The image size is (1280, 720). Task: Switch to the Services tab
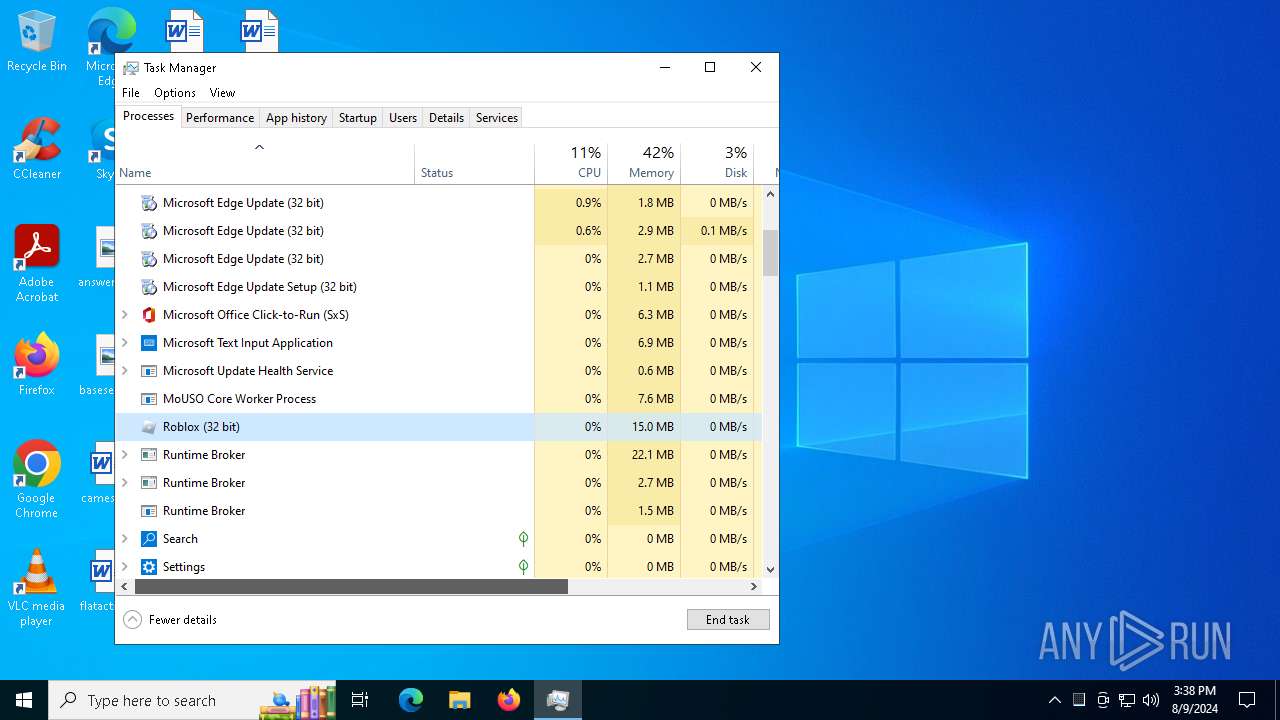(x=497, y=118)
